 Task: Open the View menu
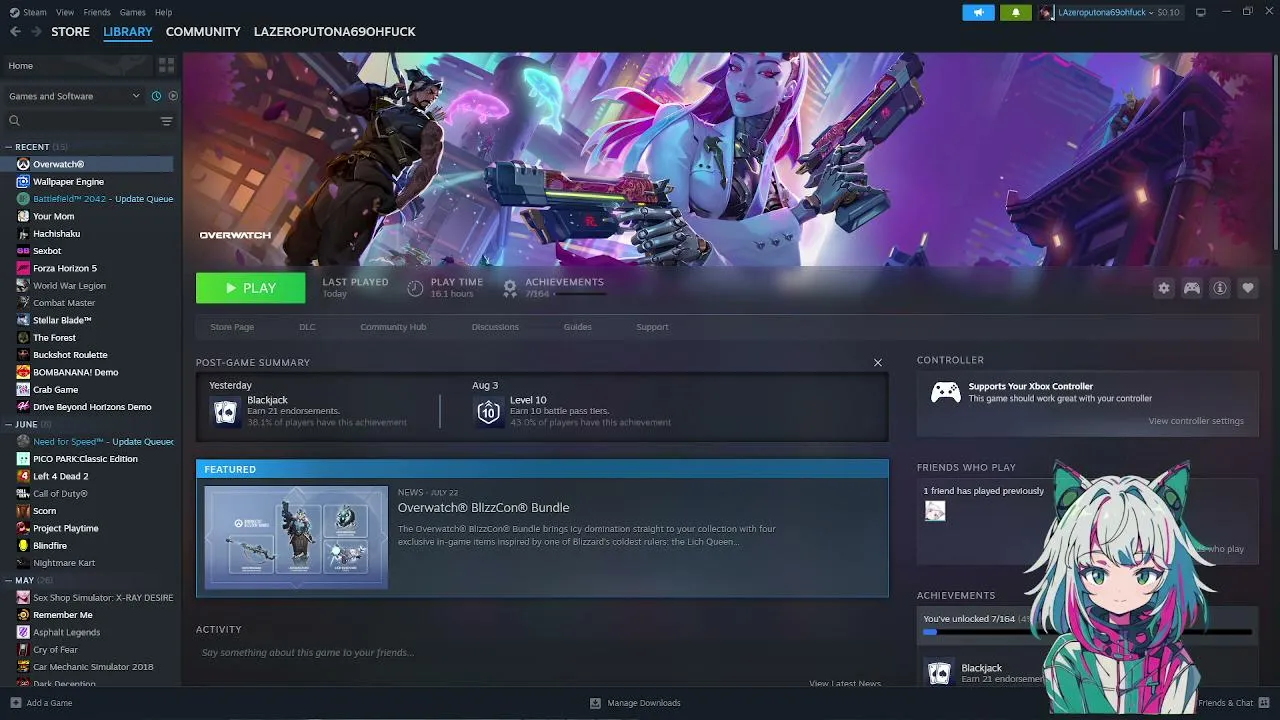(65, 12)
